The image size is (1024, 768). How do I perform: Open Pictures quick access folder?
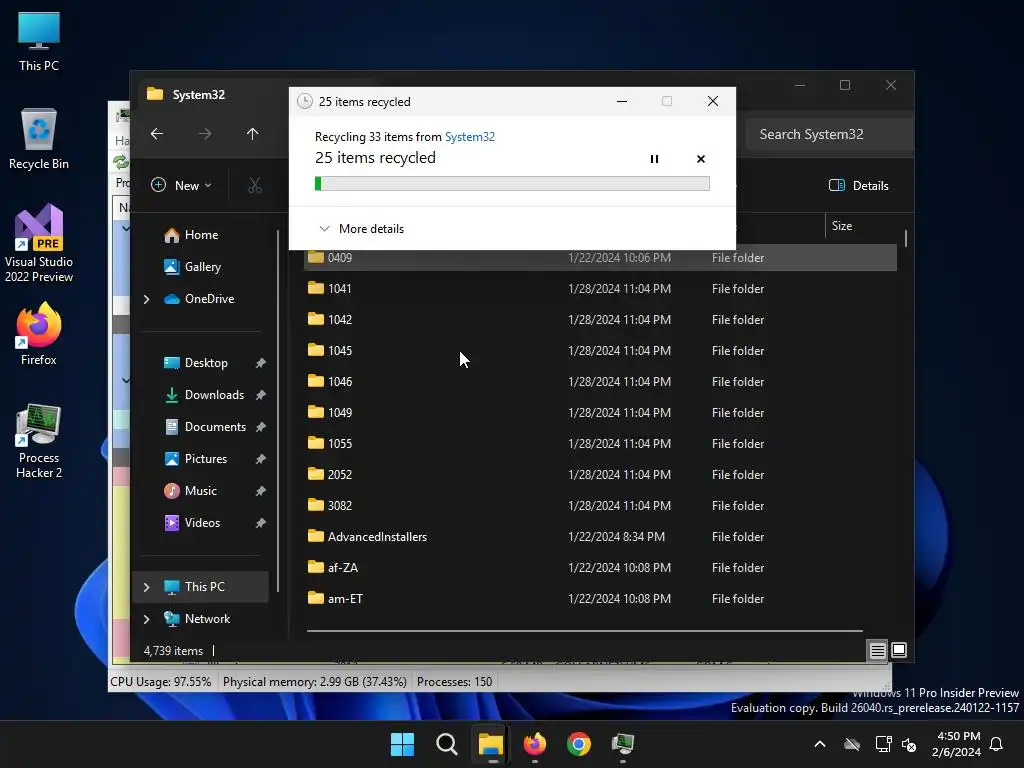click(195, 459)
